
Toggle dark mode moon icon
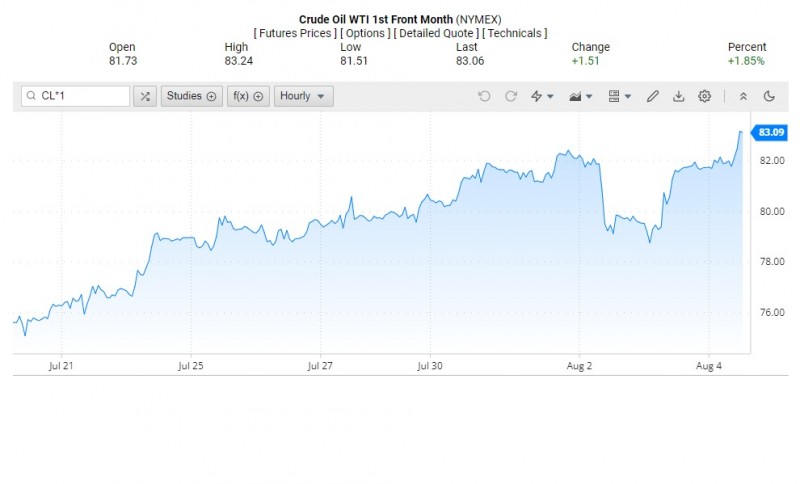click(x=769, y=96)
